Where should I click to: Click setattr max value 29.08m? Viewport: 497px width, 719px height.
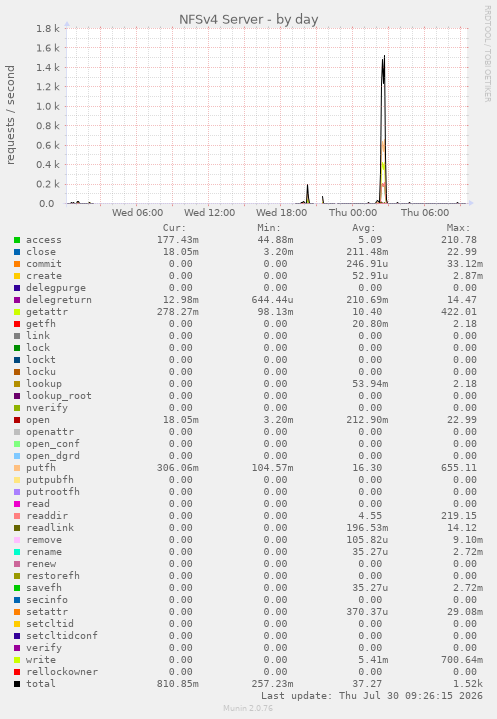click(465, 612)
